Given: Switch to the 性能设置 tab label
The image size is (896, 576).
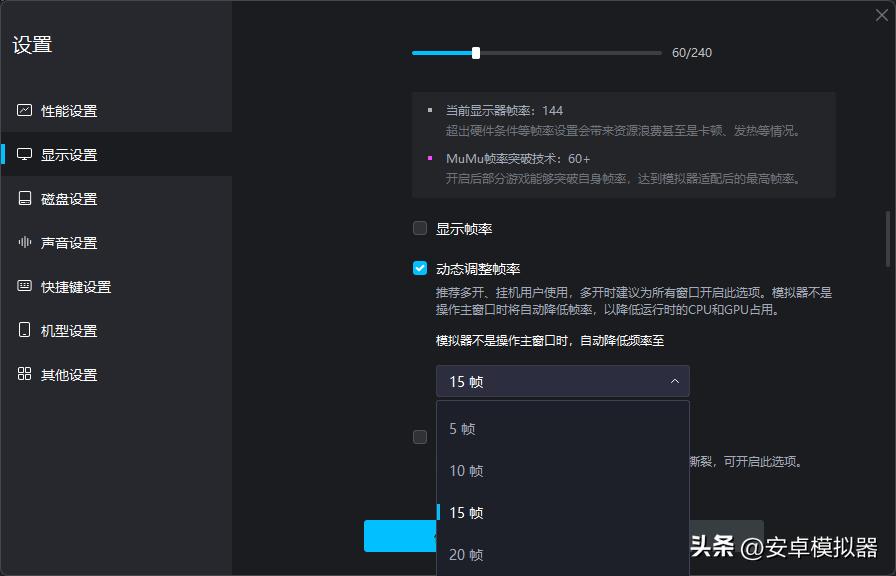Looking at the screenshot, I should pyautogui.click(x=68, y=110).
